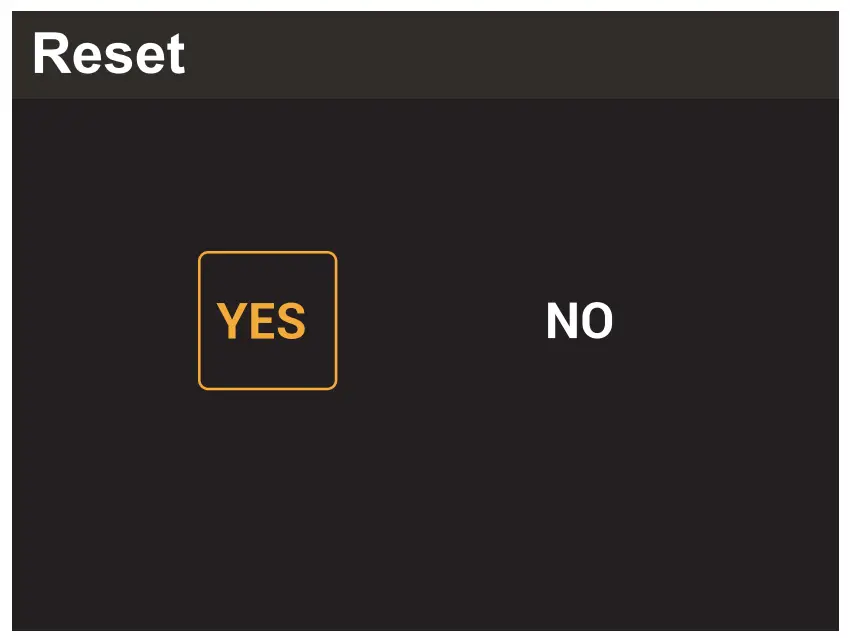Pick NO in the Reset dialog
Screen dimensions: 850x638
[x=579, y=322]
